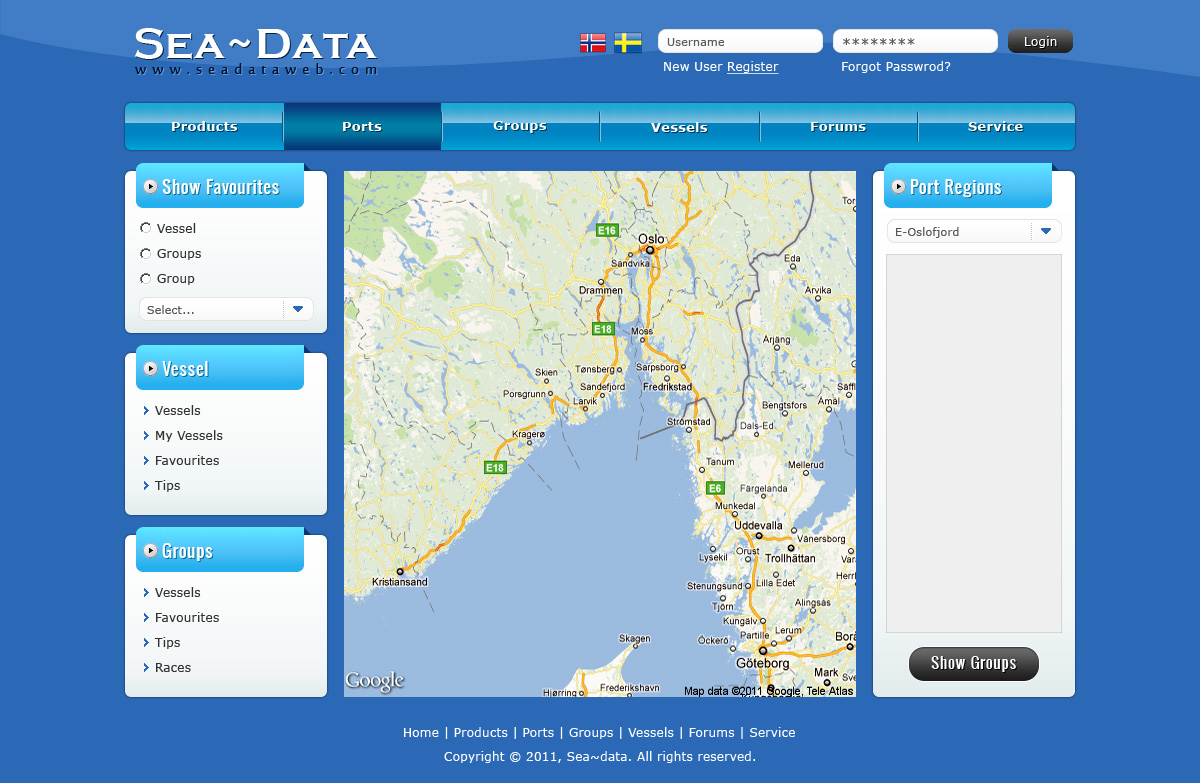Focus the Username input field
Viewport: 1200px width, 783px height.
(x=740, y=42)
